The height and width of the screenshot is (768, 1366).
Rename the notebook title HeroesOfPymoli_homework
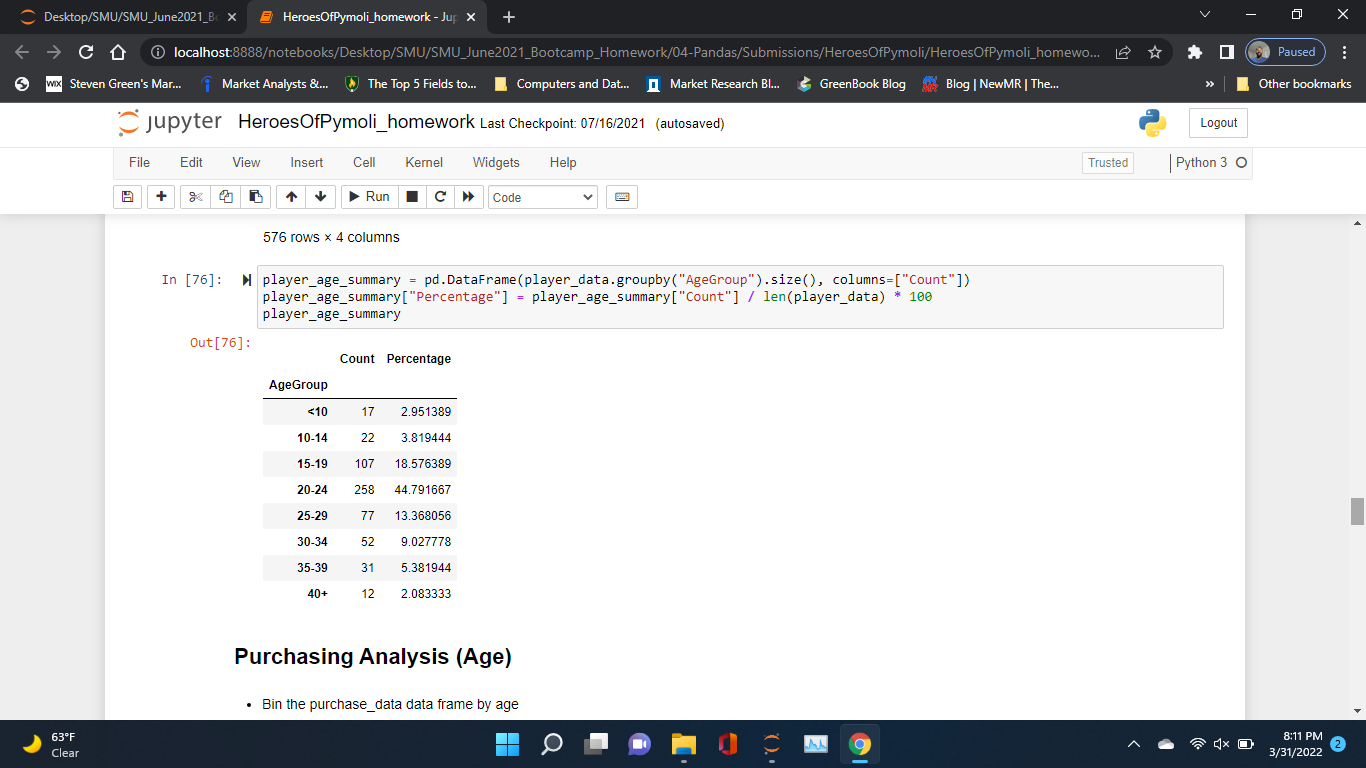356,122
